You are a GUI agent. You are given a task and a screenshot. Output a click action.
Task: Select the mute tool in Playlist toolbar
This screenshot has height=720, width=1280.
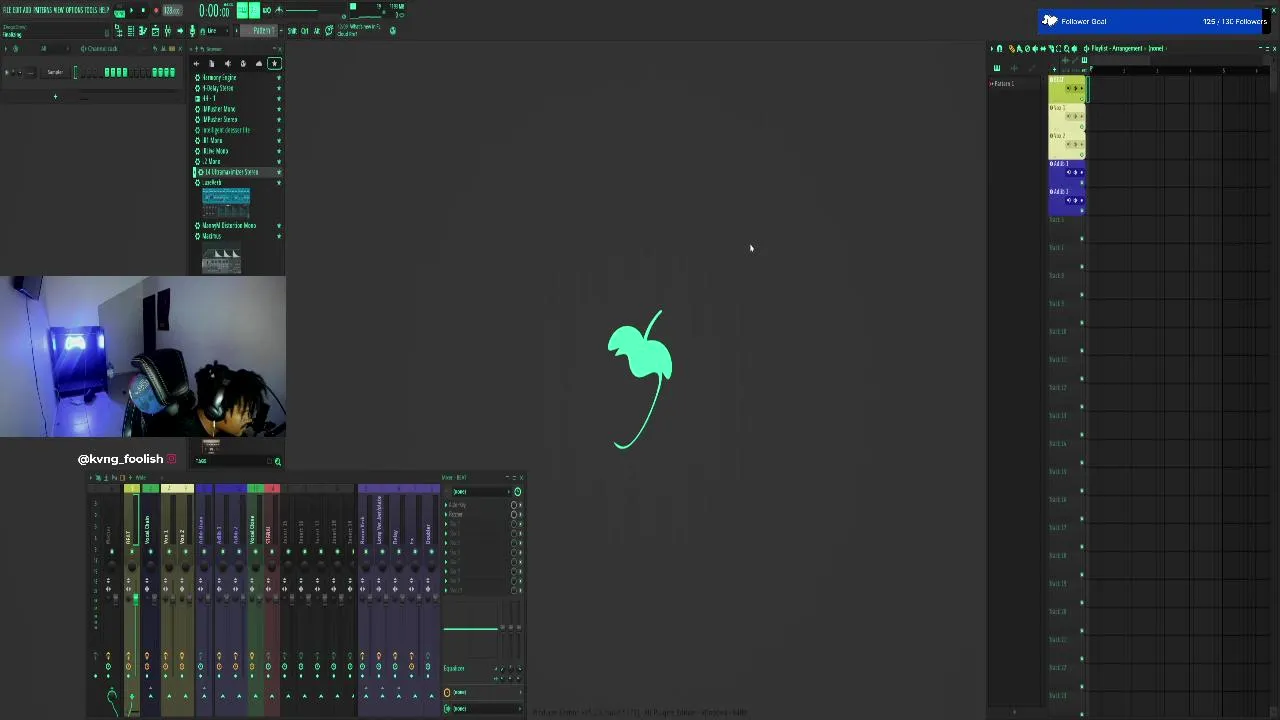point(1035,49)
